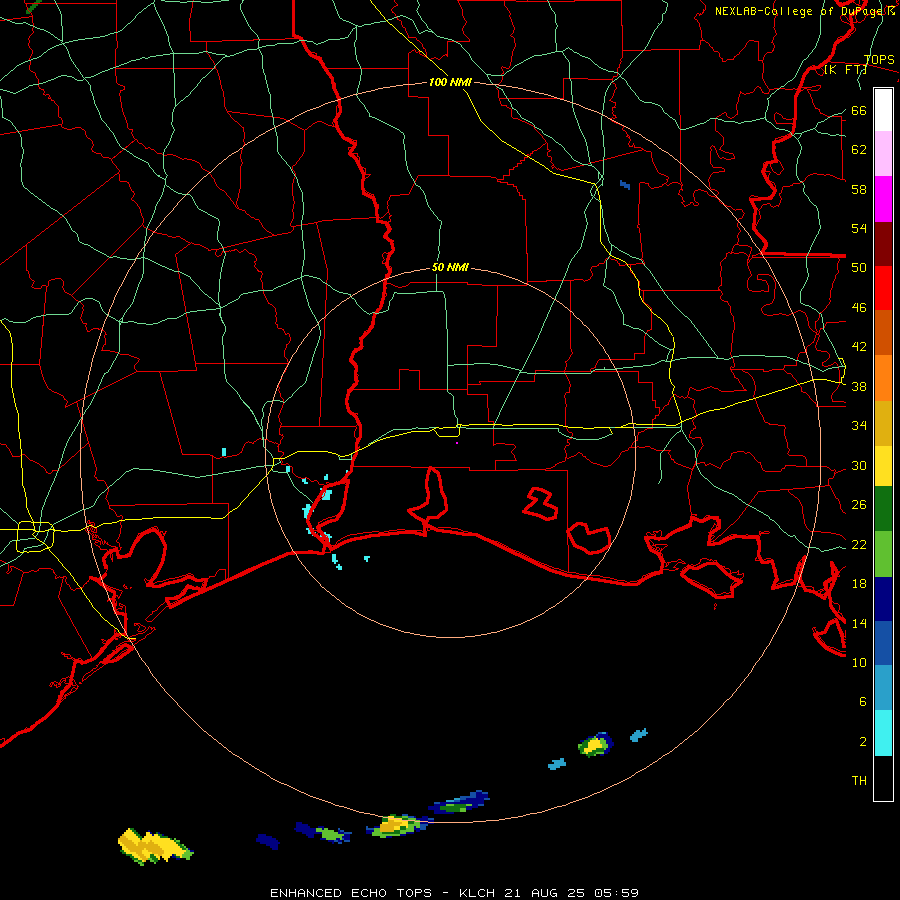Click the legend value "62"
This screenshot has width=900, height=900.
pyautogui.click(x=859, y=149)
